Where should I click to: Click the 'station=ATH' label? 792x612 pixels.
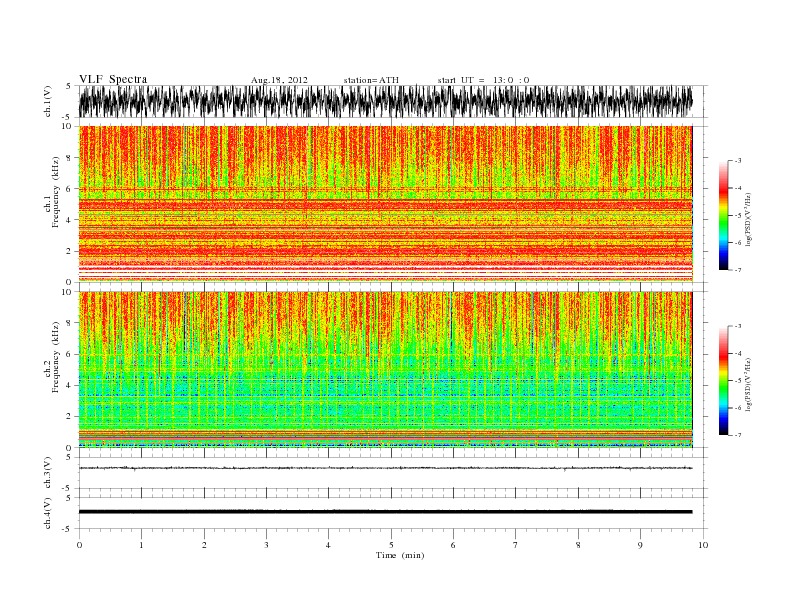(371, 80)
